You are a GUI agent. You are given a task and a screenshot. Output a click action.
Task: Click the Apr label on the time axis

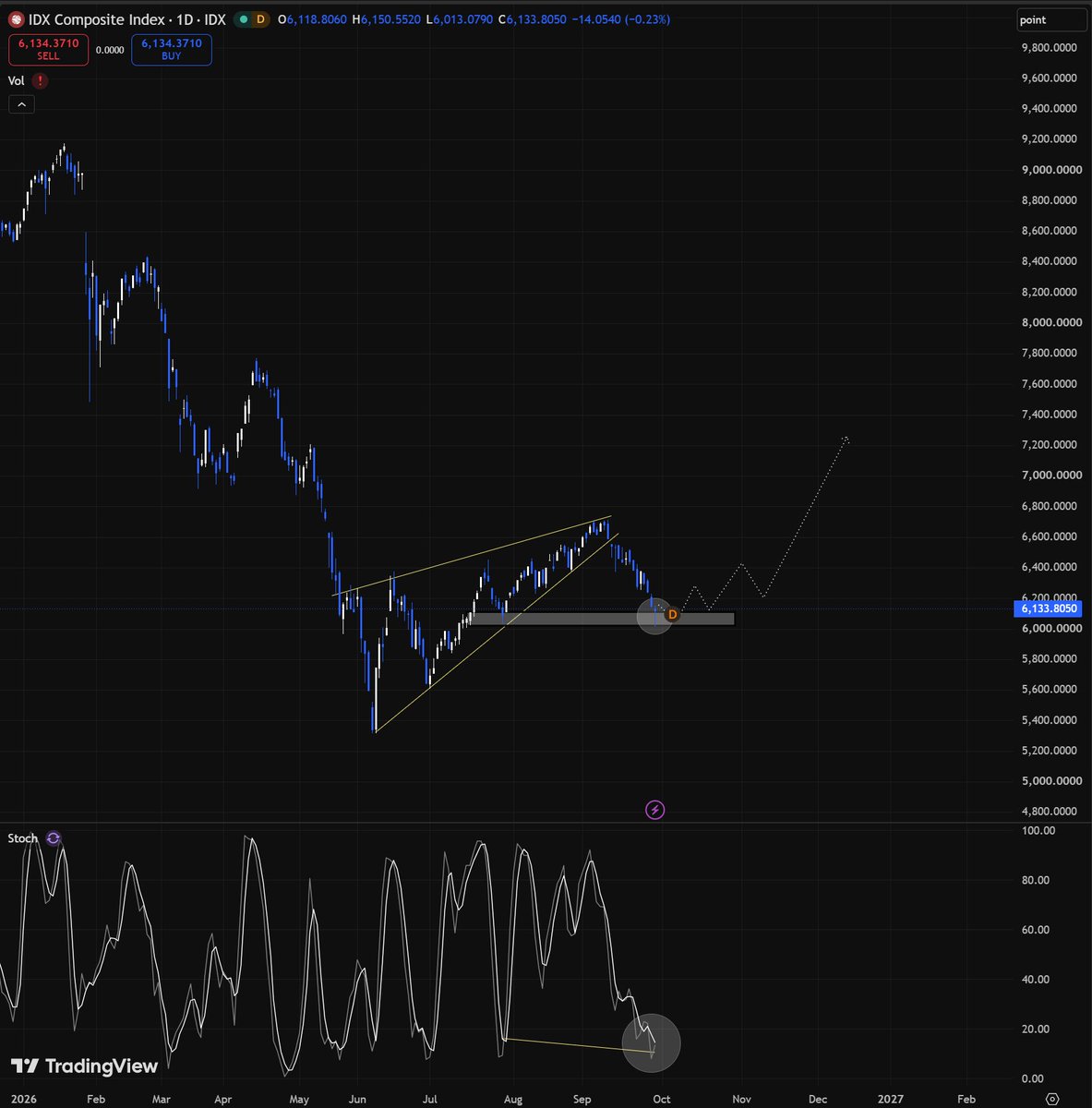pos(222,1100)
